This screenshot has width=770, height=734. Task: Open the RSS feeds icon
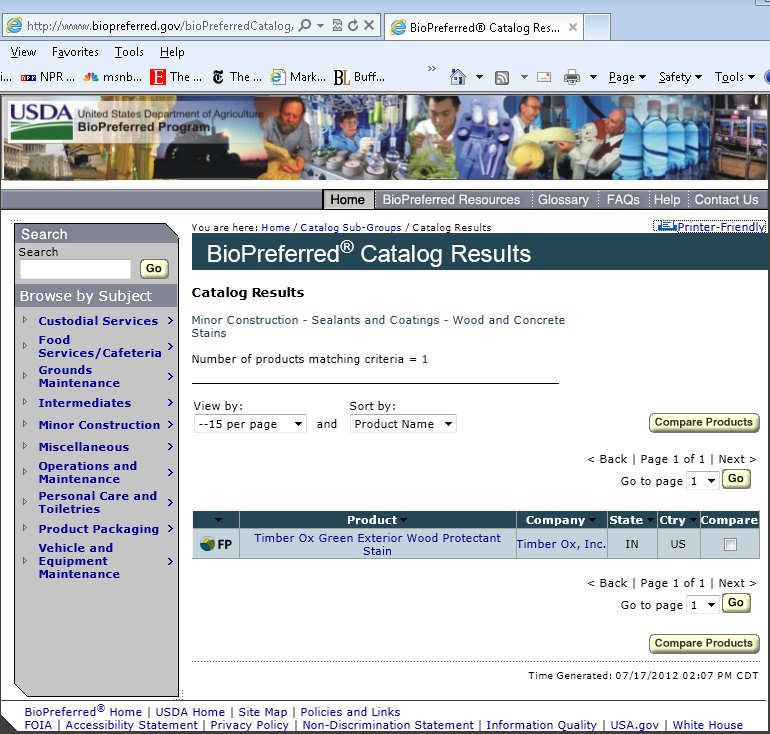click(x=502, y=78)
